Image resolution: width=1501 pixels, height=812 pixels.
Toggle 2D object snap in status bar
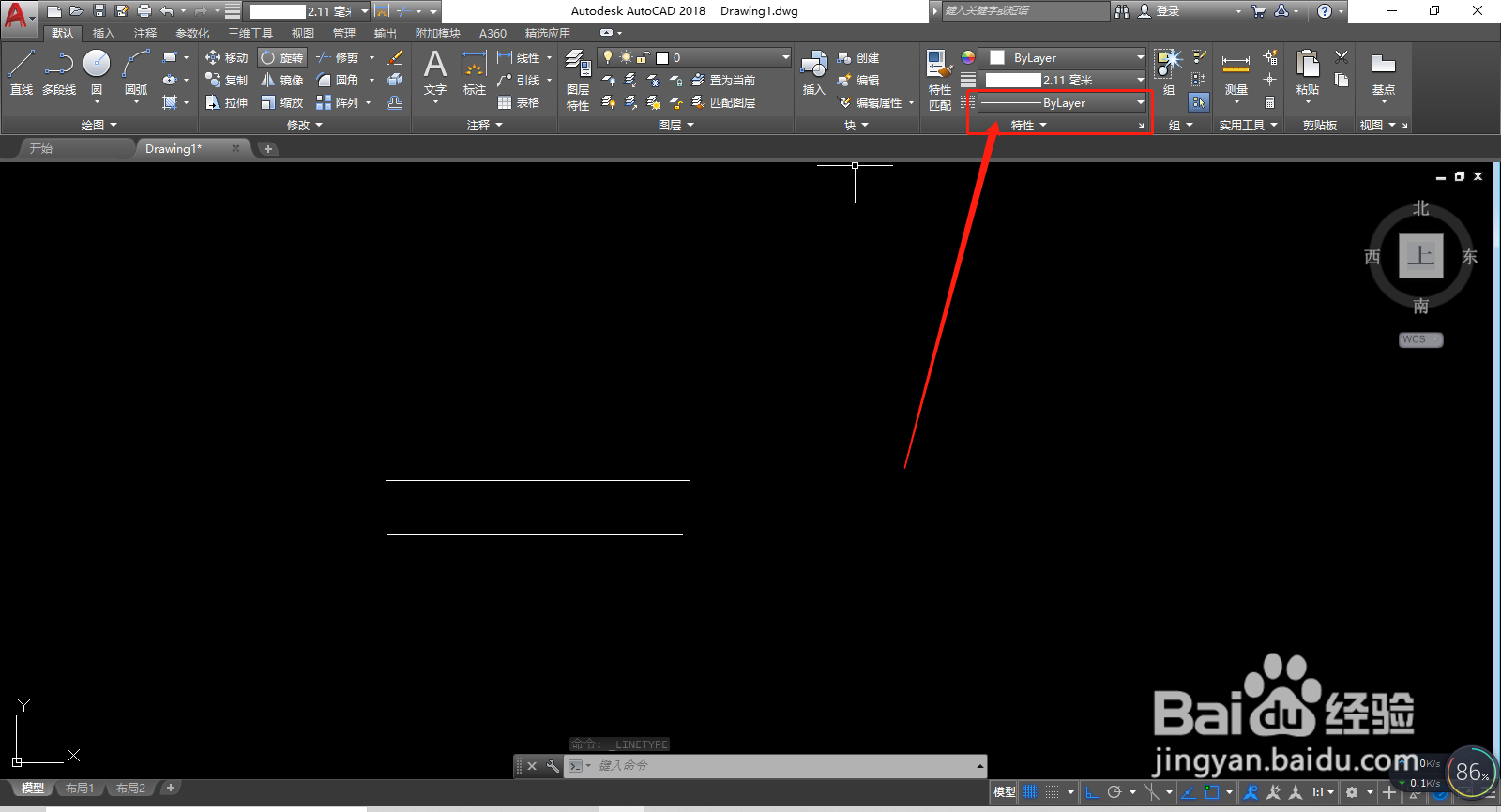tap(1211, 792)
